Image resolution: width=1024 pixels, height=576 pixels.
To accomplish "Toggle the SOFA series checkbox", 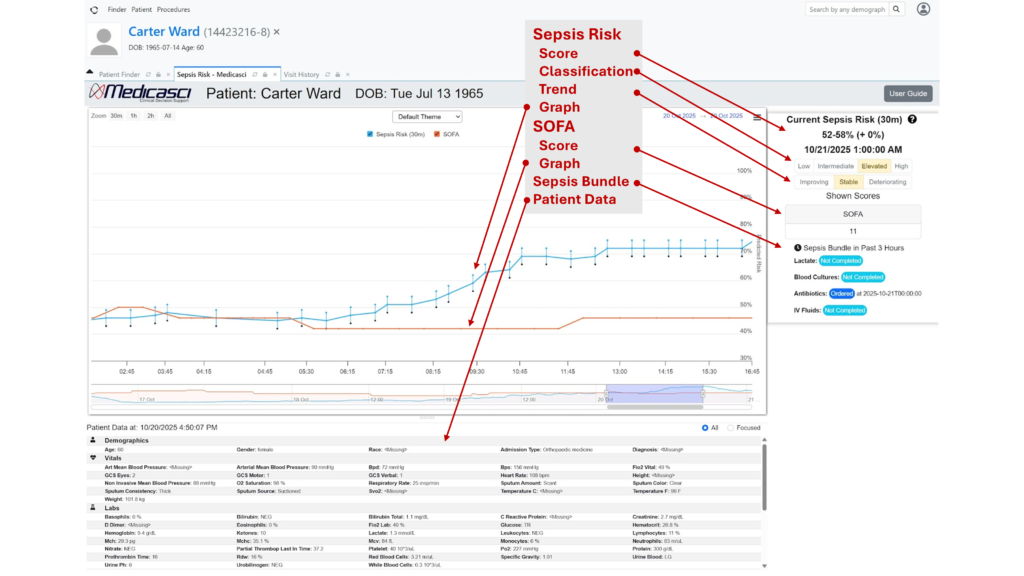I will pyautogui.click(x=437, y=133).
